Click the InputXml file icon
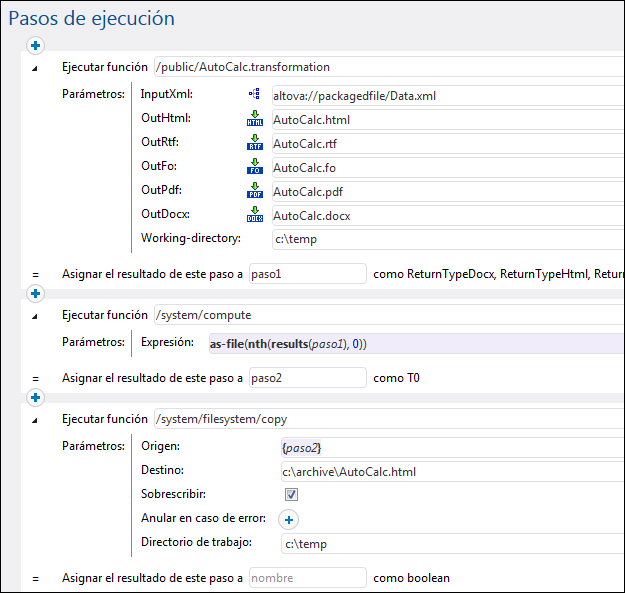 click(x=254, y=96)
